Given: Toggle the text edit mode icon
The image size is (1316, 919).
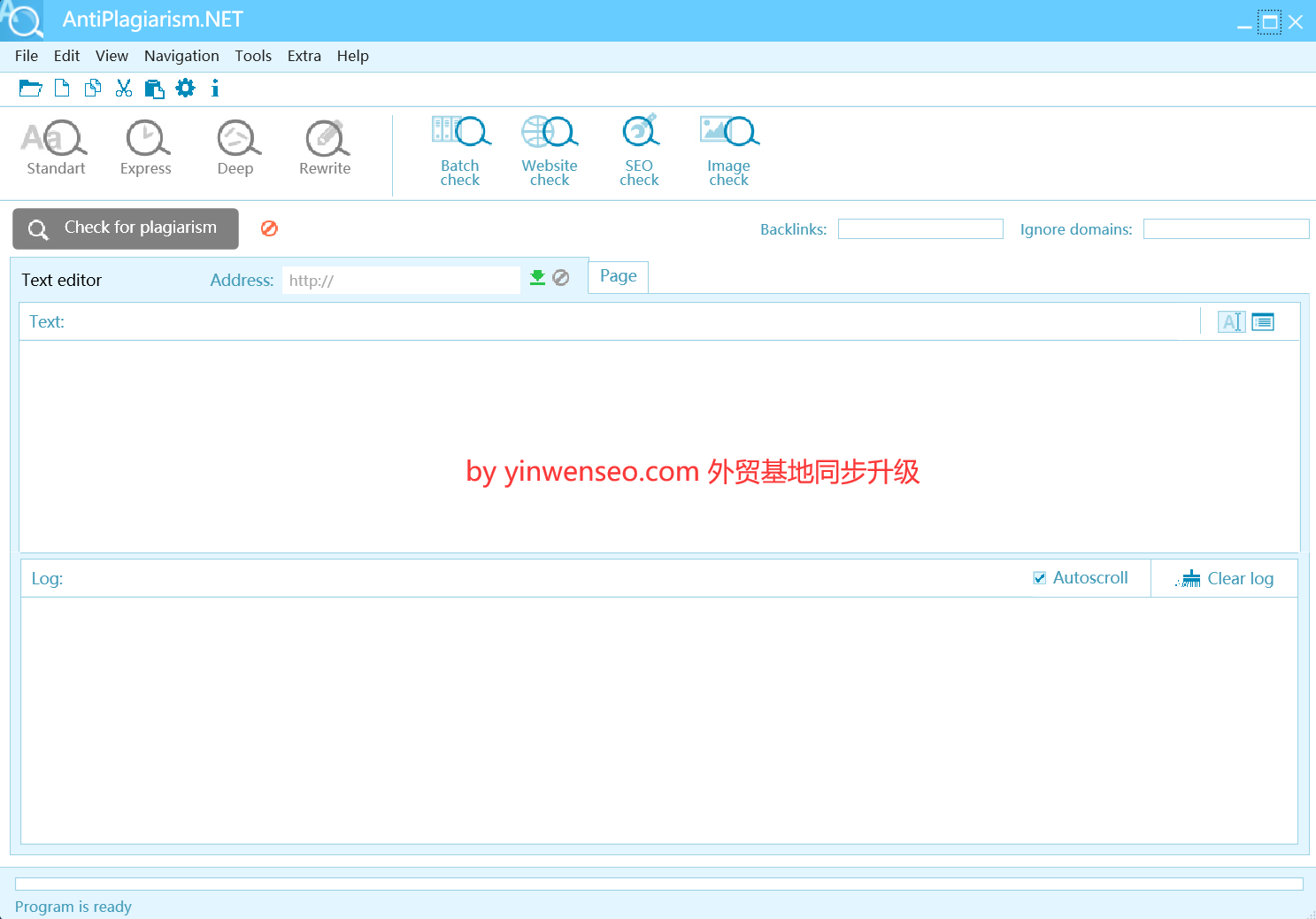Looking at the screenshot, I should [1231, 322].
